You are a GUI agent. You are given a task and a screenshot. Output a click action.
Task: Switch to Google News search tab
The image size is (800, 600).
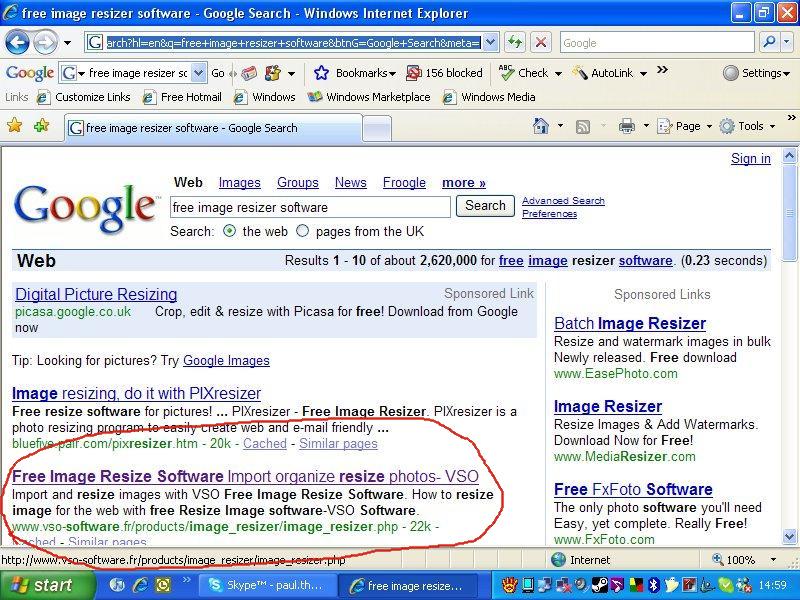tap(351, 183)
